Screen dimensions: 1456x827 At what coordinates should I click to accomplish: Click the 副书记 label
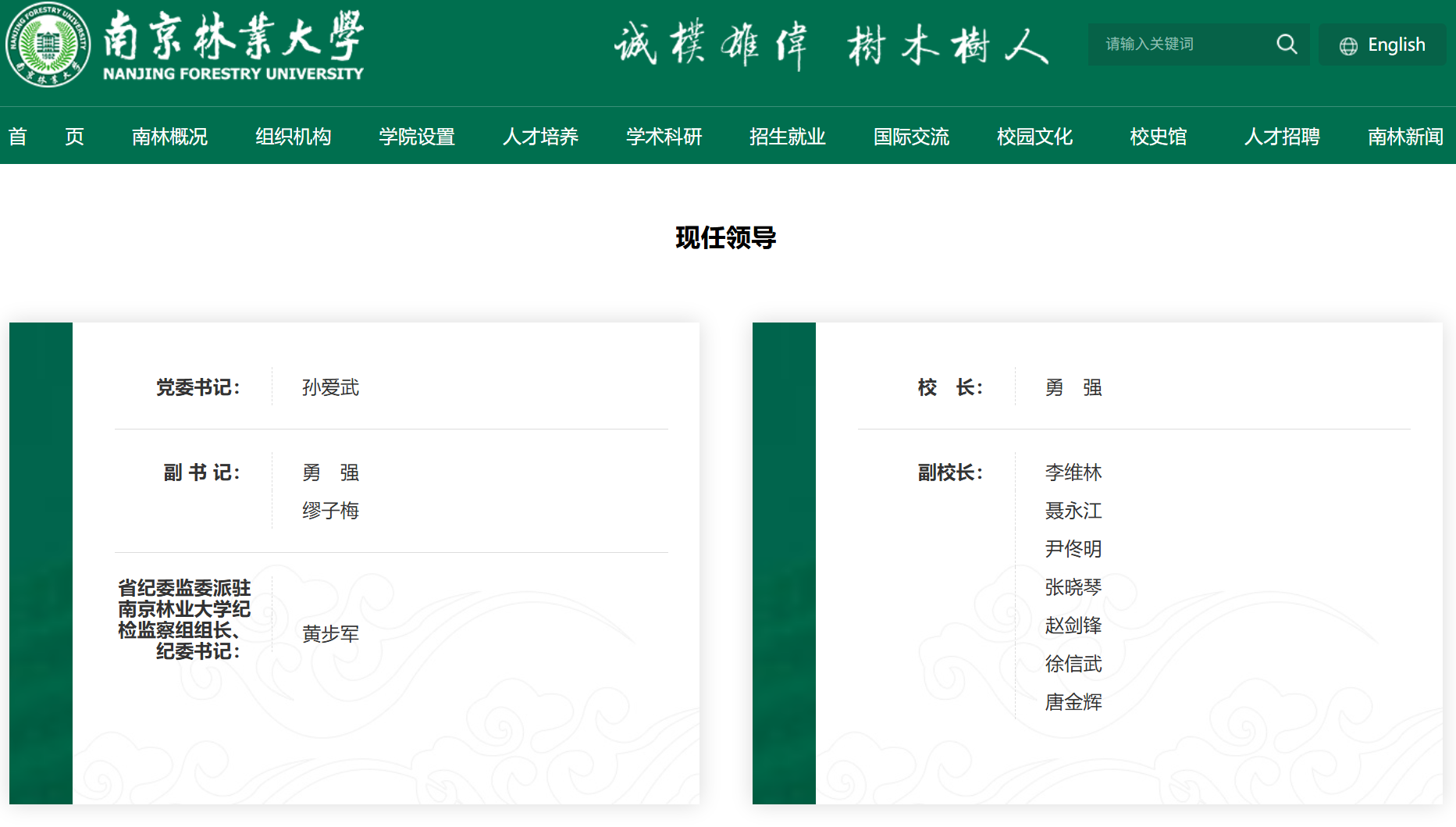(x=202, y=472)
